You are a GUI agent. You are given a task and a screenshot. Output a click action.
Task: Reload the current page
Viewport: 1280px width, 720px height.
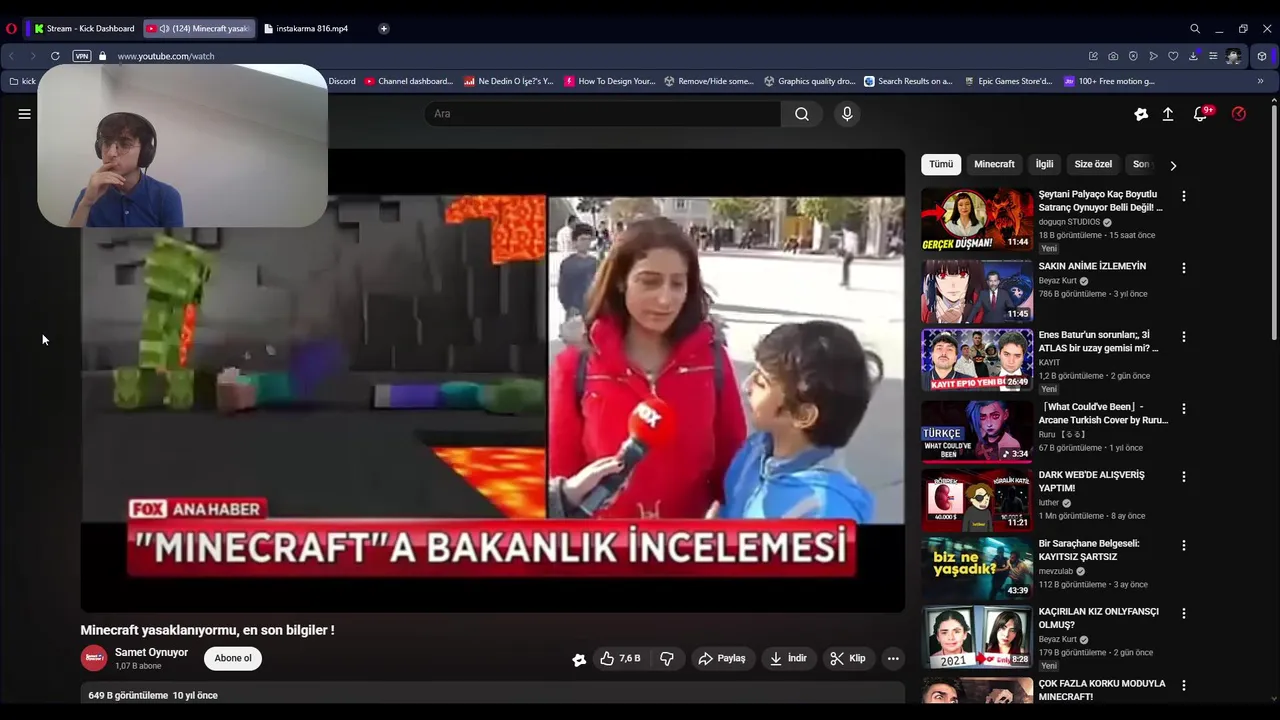pos(55,56)
